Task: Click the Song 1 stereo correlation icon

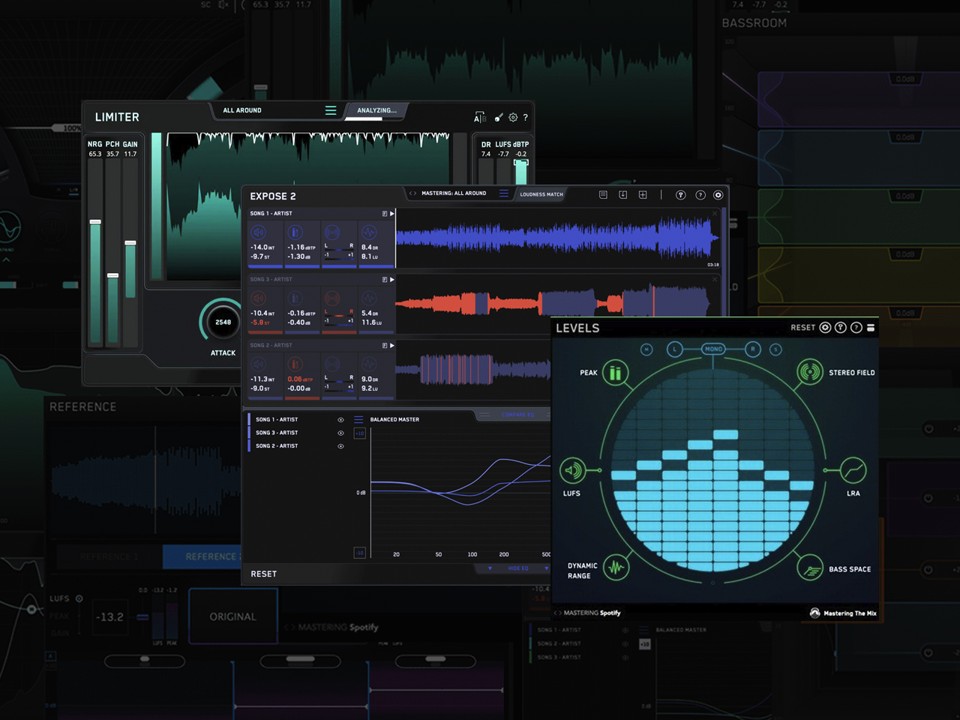Action: point(332,233)
